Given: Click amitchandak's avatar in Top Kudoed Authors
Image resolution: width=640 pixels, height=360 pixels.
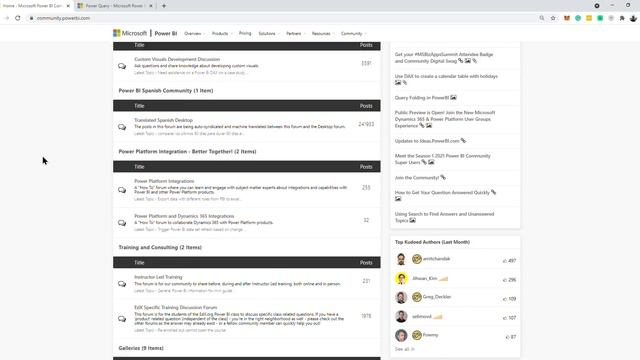Looking at the screenshot, I should [x=401, y=259].
